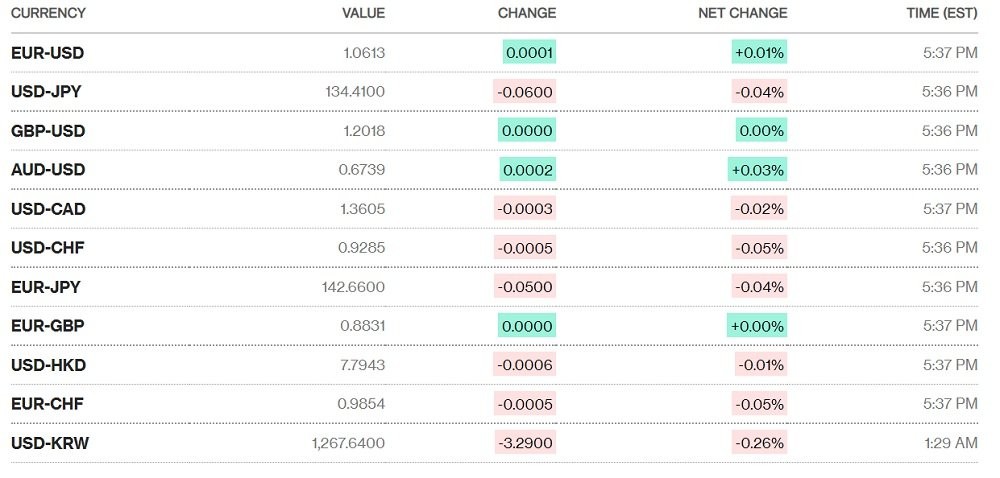Click the AUD-USD currency link
This screenshot has width=1000, height=478.
[x=48, y=169]
